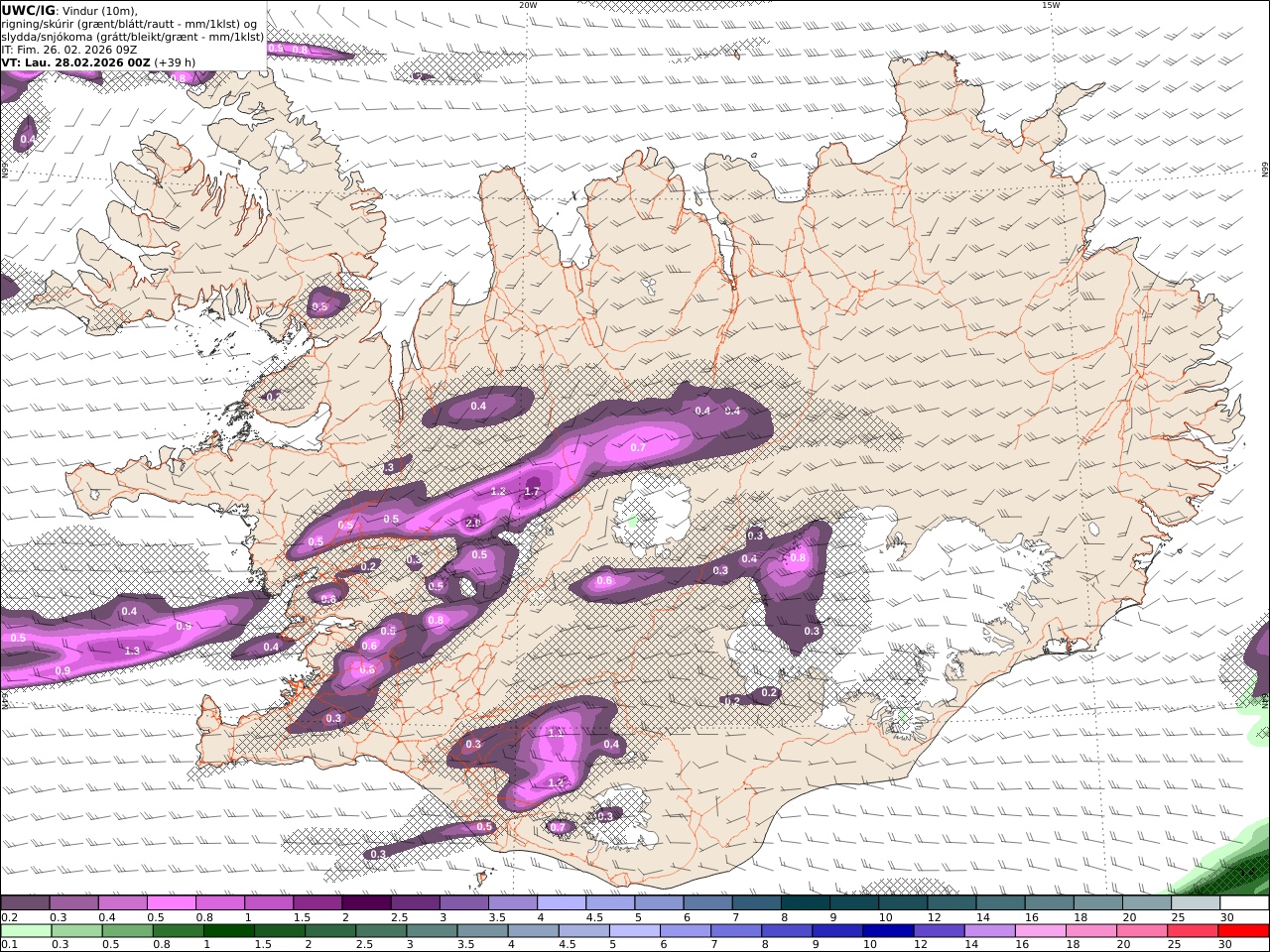Viewport: 1270px width, 952px height.
Task: Select the darkest purple 2 swatch in snow legend
Action: [366, 902]
